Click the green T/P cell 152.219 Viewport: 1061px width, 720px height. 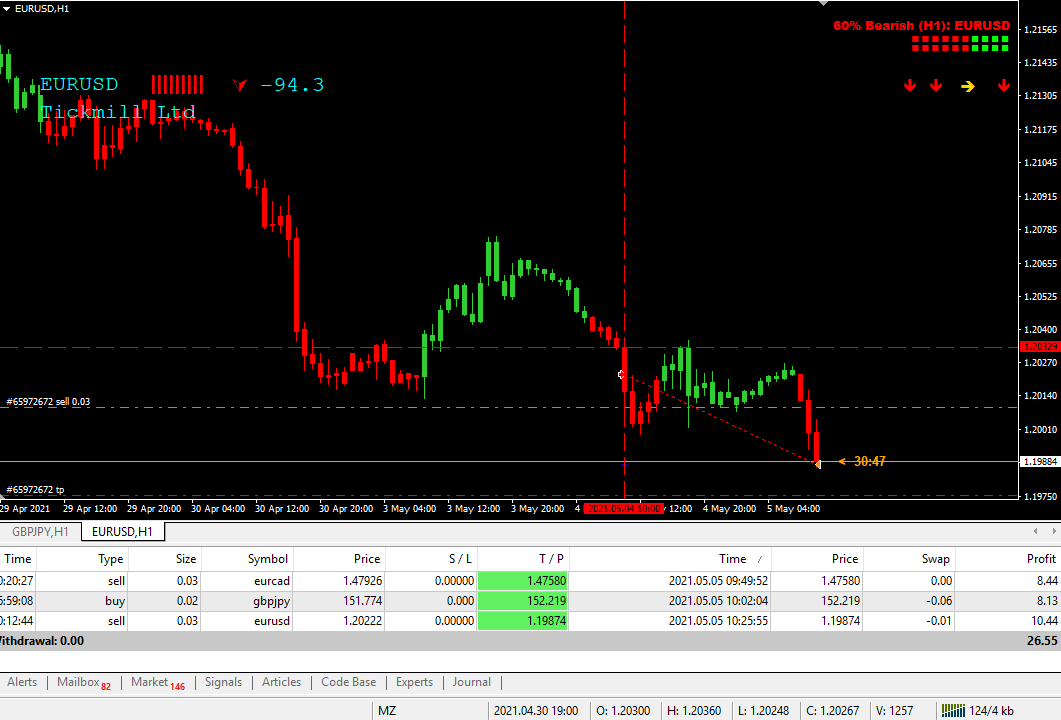[523, 601]
